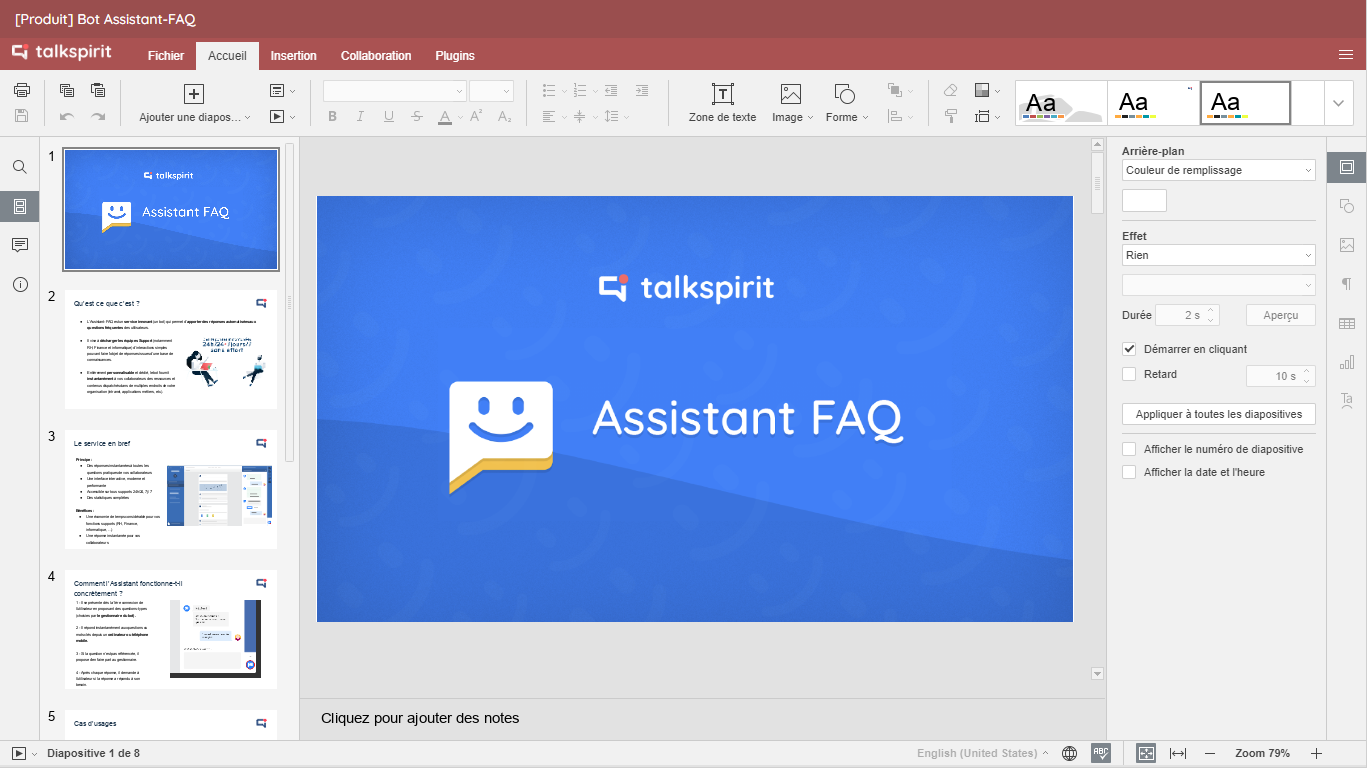Image resolution: width=1367 pixels, height=768 pixels.
Task: Open the Comments panel in the left sidebar
Action: click(x=19, y=245)
